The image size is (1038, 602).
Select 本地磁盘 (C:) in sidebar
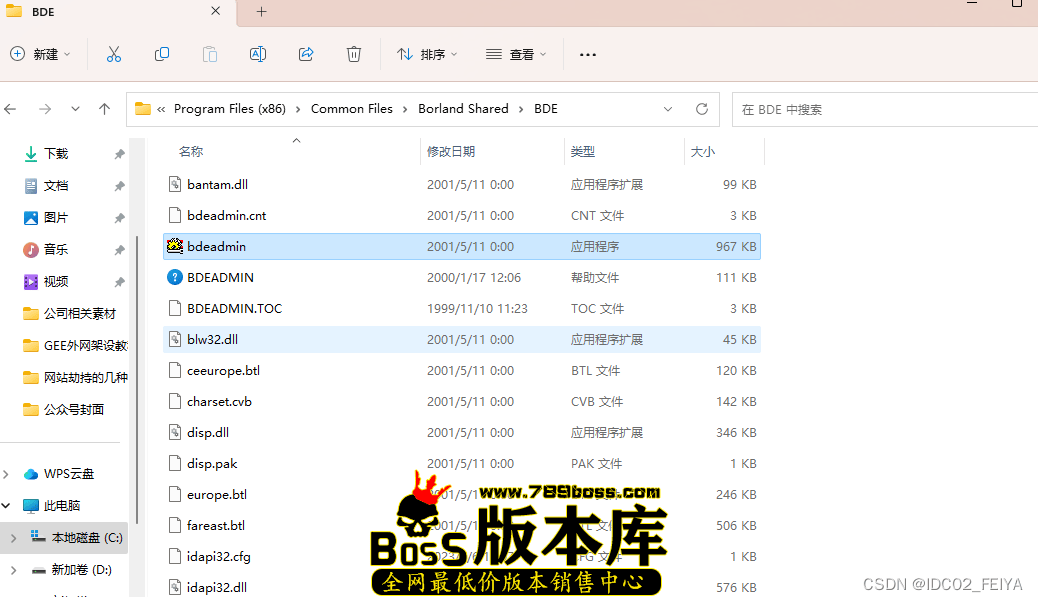click(86, 538)
